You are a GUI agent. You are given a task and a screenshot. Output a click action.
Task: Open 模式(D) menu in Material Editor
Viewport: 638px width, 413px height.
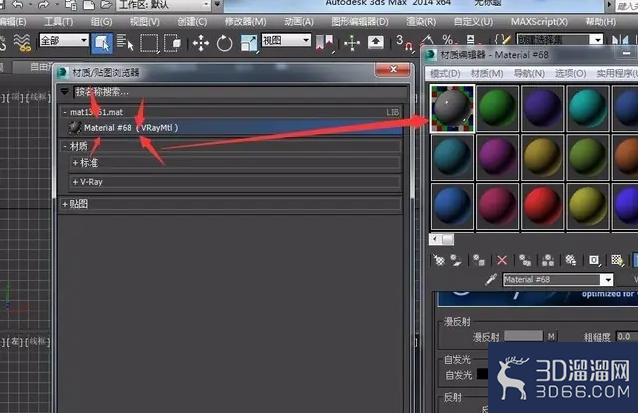(445, 73)
